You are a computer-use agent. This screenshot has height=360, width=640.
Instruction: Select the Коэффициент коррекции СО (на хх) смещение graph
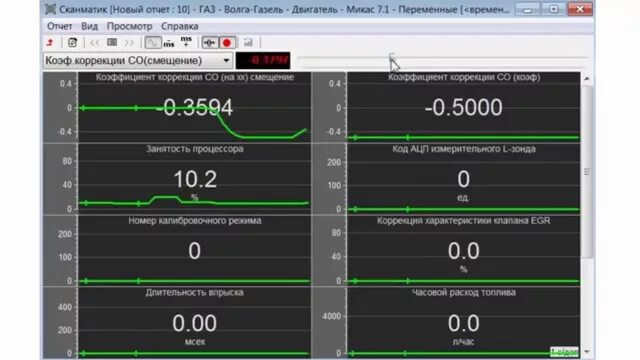tap(177, 107)
